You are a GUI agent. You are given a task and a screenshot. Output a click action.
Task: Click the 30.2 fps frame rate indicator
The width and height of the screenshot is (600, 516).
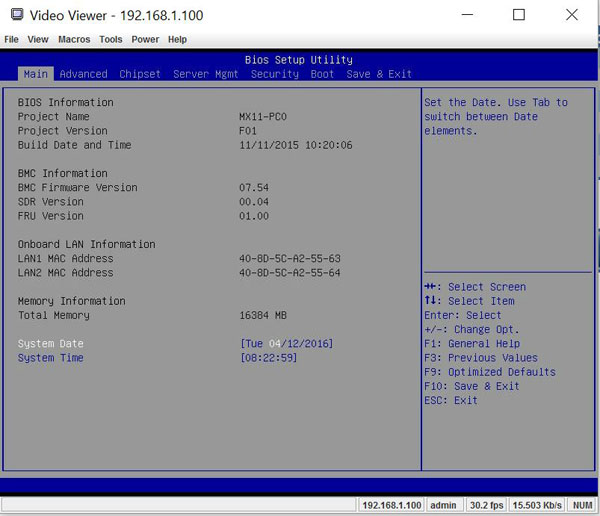[485, 505]
